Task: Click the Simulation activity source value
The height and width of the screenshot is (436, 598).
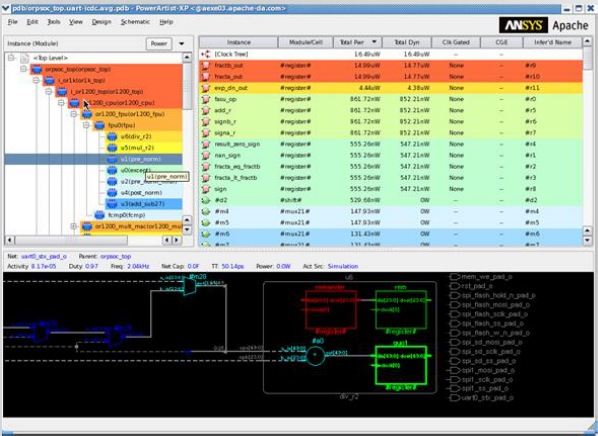Action: click(343, 266)
